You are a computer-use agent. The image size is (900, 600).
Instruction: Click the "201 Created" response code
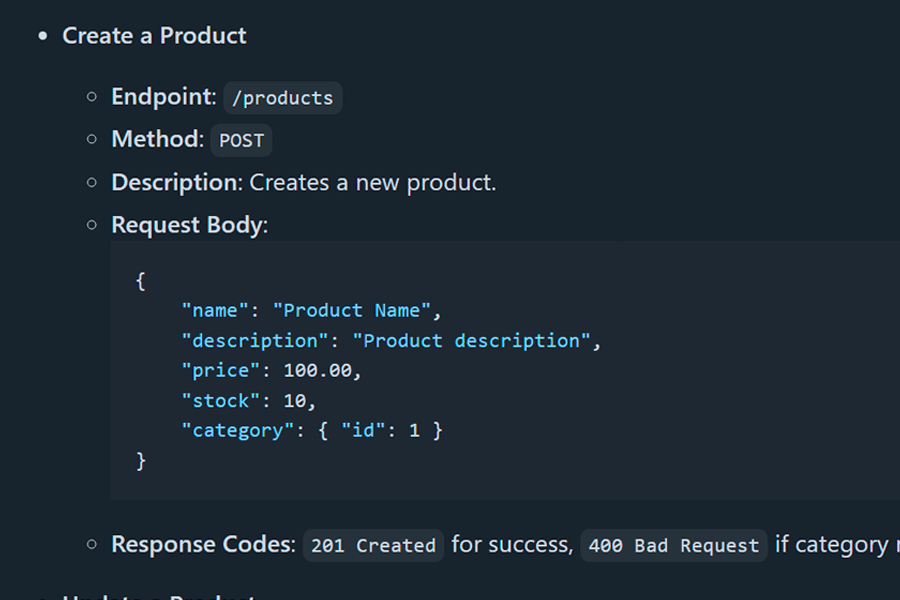coord(373,545)
